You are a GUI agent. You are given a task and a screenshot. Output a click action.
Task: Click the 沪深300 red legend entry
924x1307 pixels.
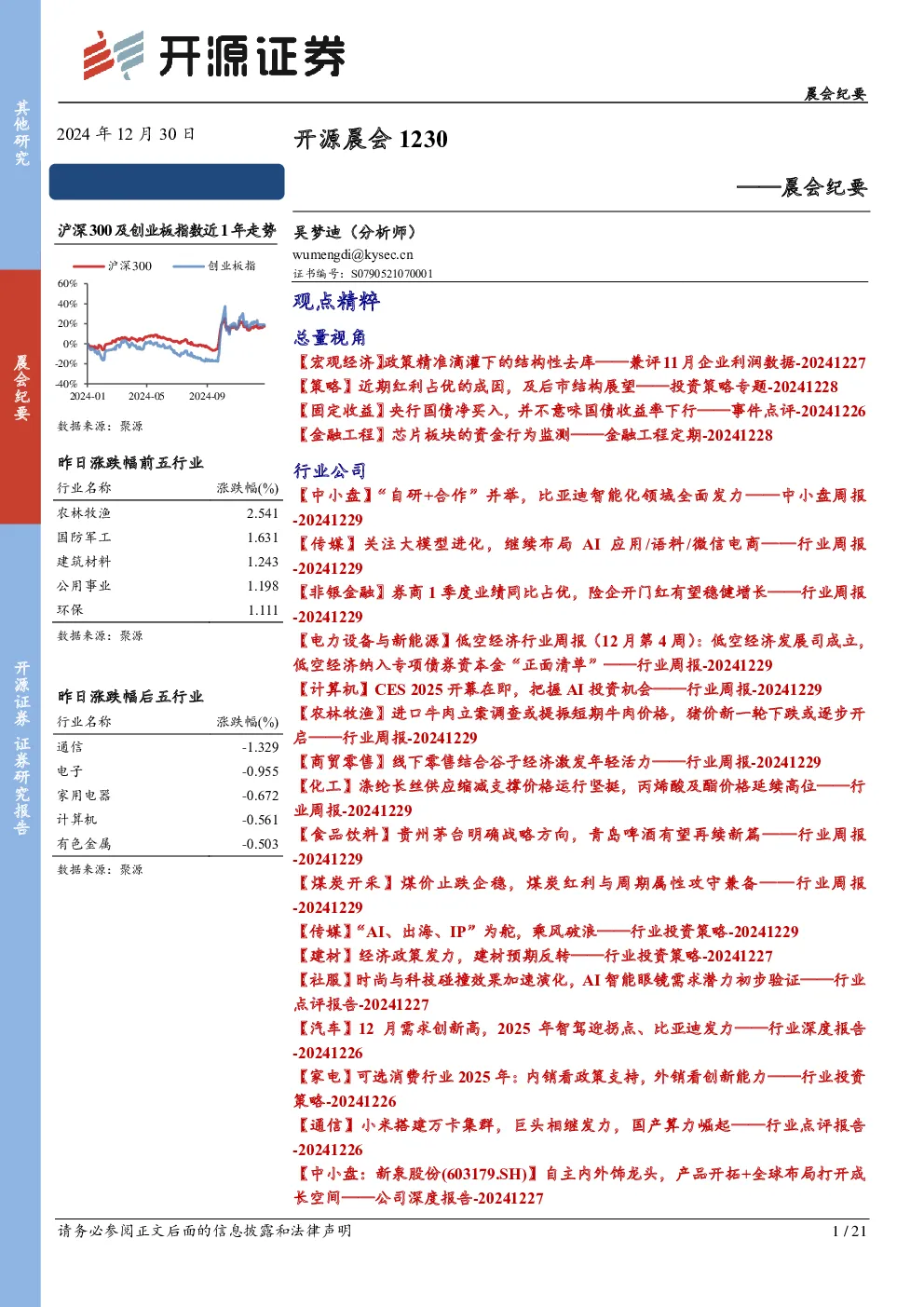(x=113, y=265)
